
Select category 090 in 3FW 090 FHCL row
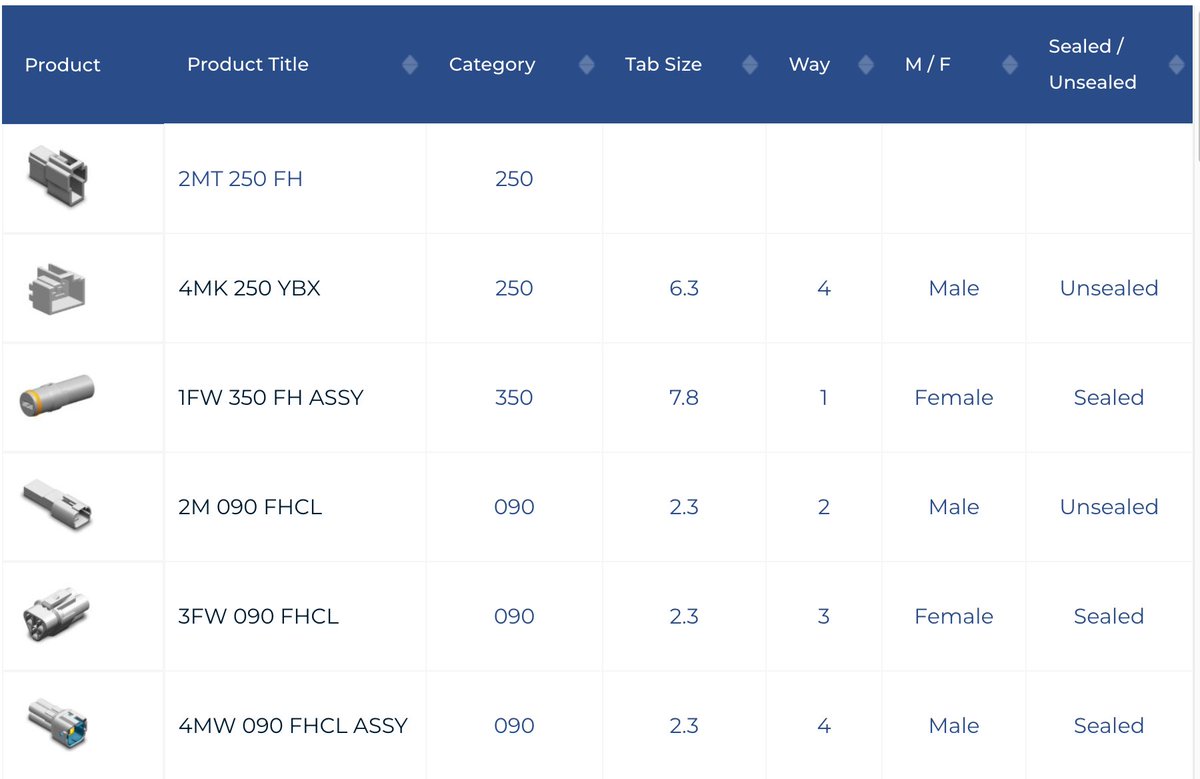[514, 617]
